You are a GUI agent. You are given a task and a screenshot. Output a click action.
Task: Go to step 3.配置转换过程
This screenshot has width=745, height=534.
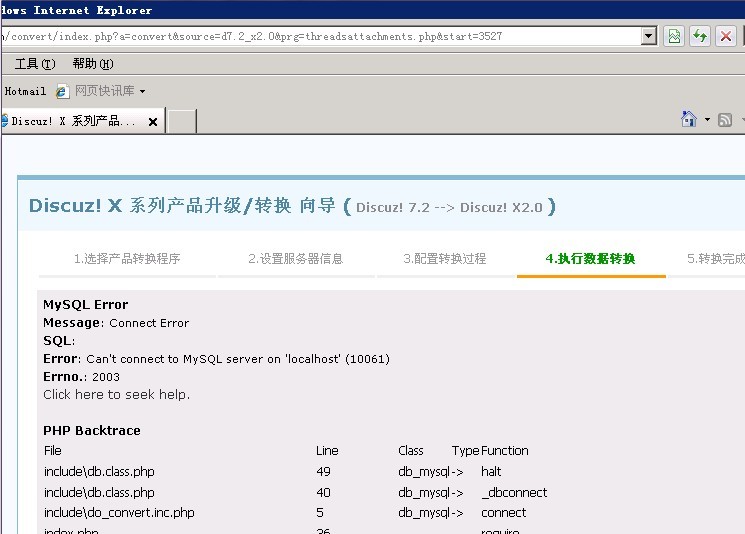(445, 258)
